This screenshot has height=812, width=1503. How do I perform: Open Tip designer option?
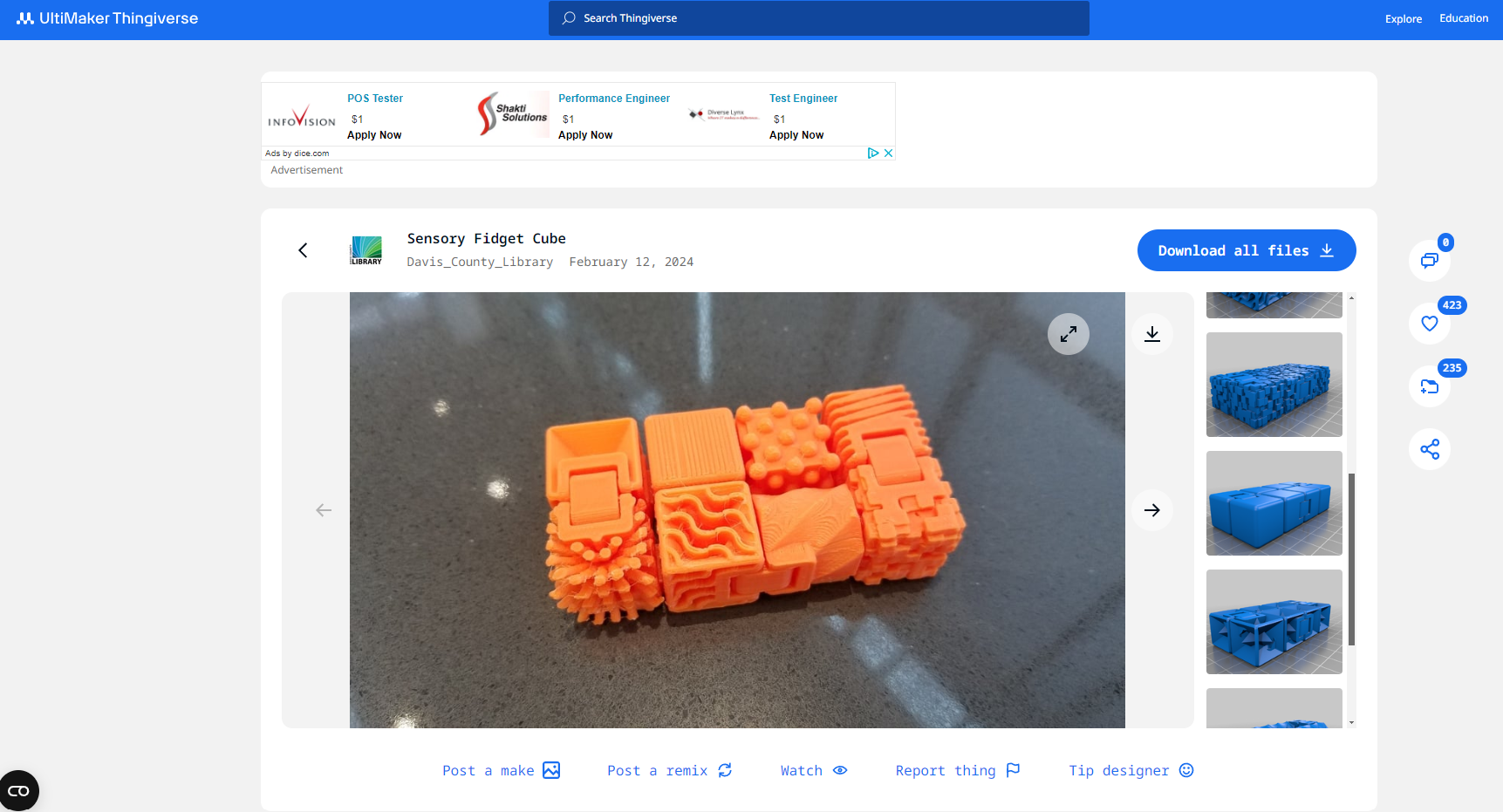pyautogui.click(x=1131, y=770)
